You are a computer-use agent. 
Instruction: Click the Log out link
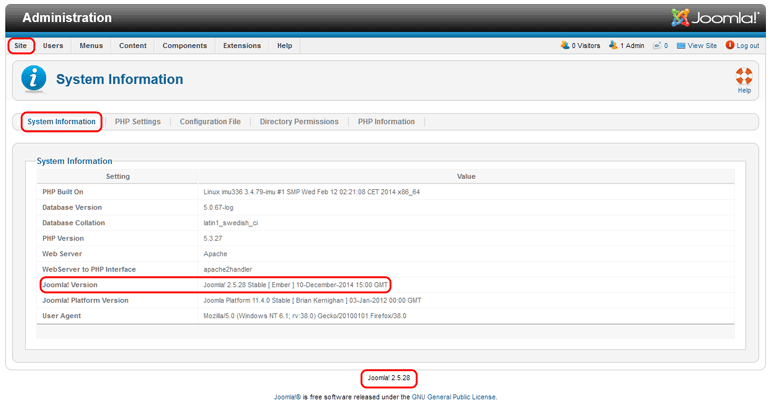[747, 46]
